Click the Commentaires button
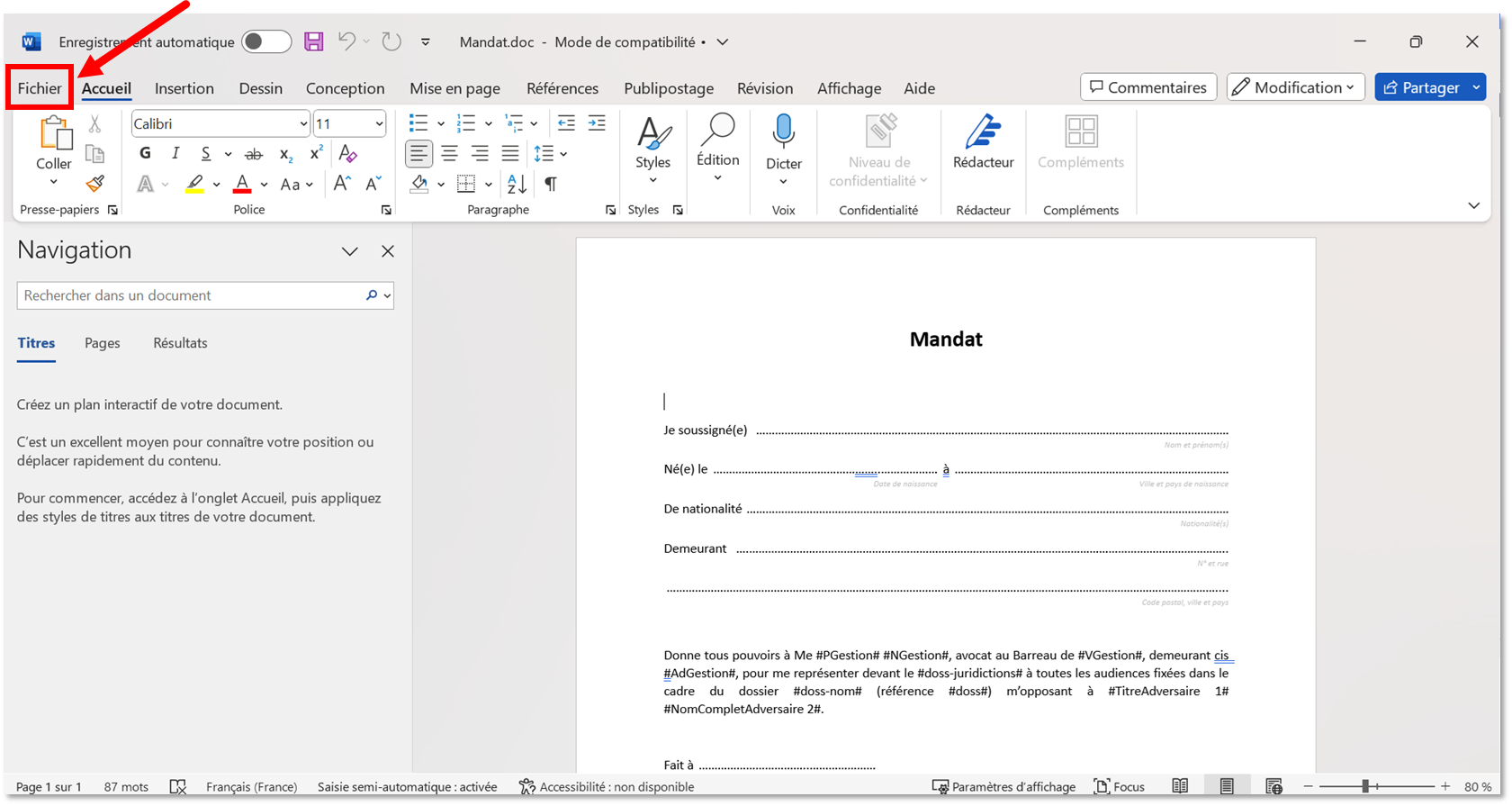The width and height of the screenshot is (1512, 806). coord(1148,87)
